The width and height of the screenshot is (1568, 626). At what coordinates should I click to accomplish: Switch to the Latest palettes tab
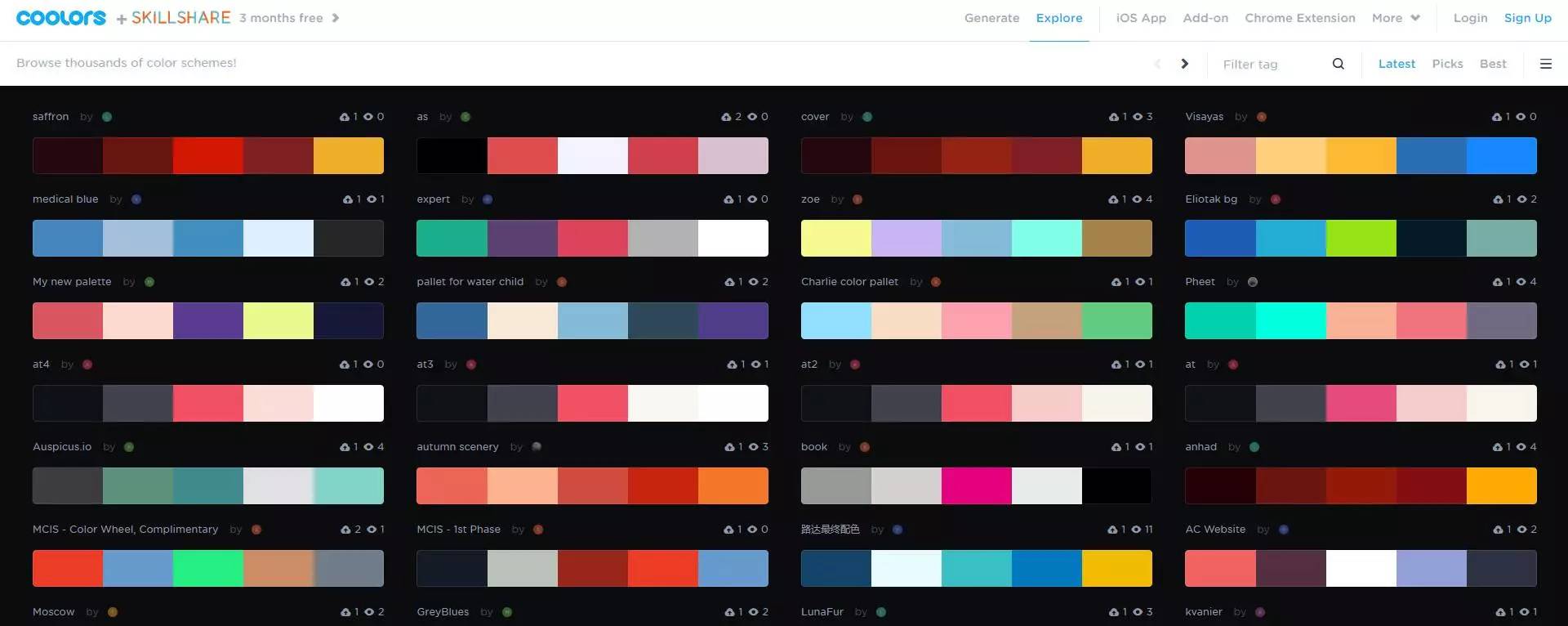1396,64
